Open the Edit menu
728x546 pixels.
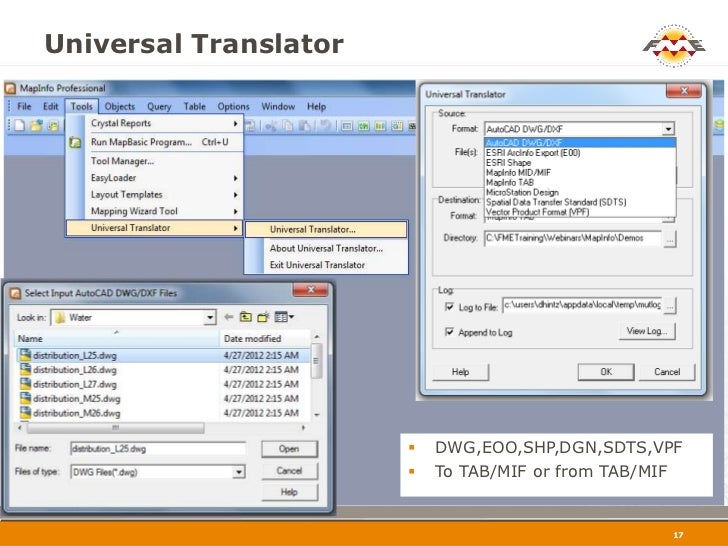51,106
